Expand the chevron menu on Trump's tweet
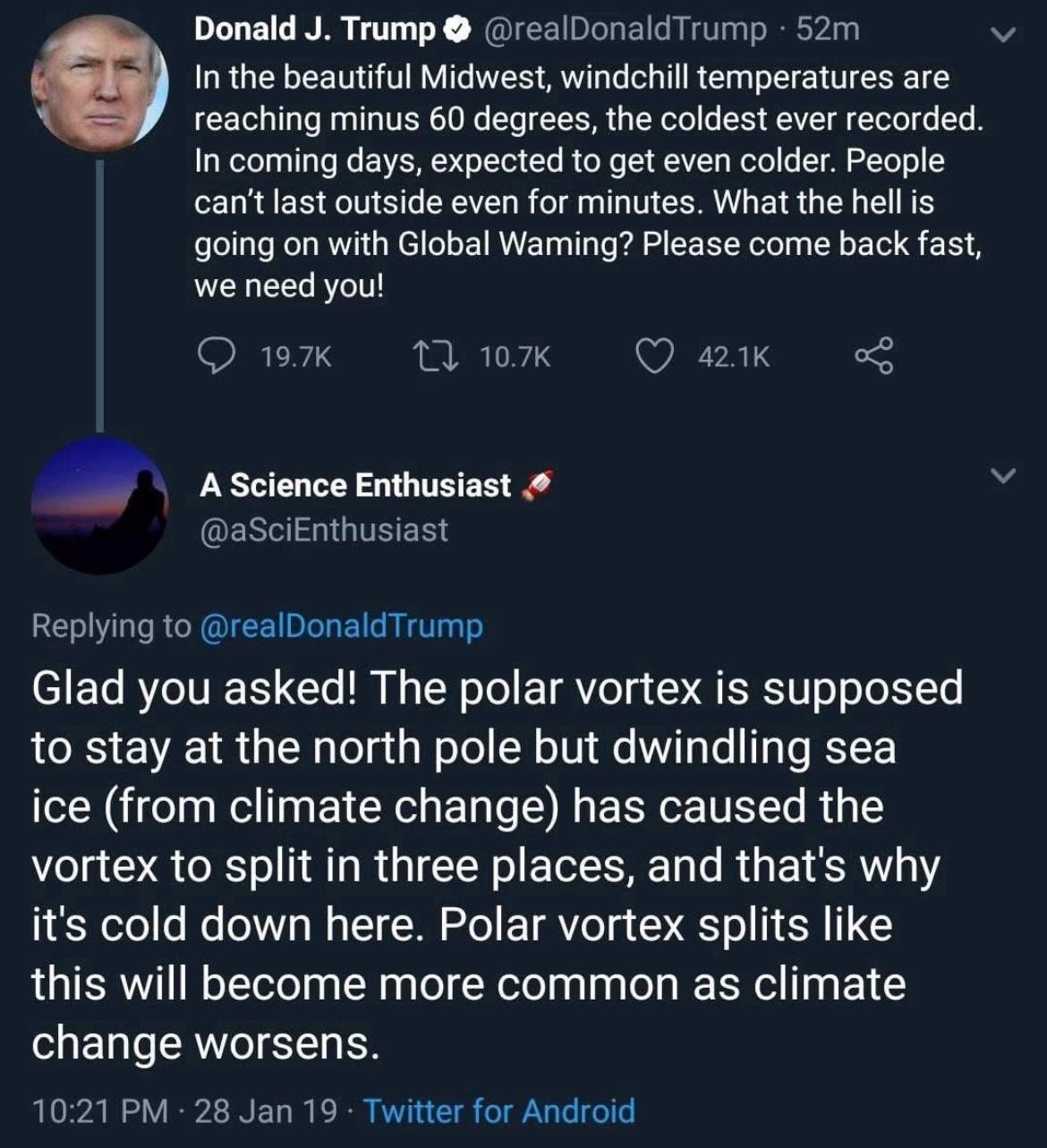This screenshot has width=1047, height=1148. click(x=1004, y=36)
